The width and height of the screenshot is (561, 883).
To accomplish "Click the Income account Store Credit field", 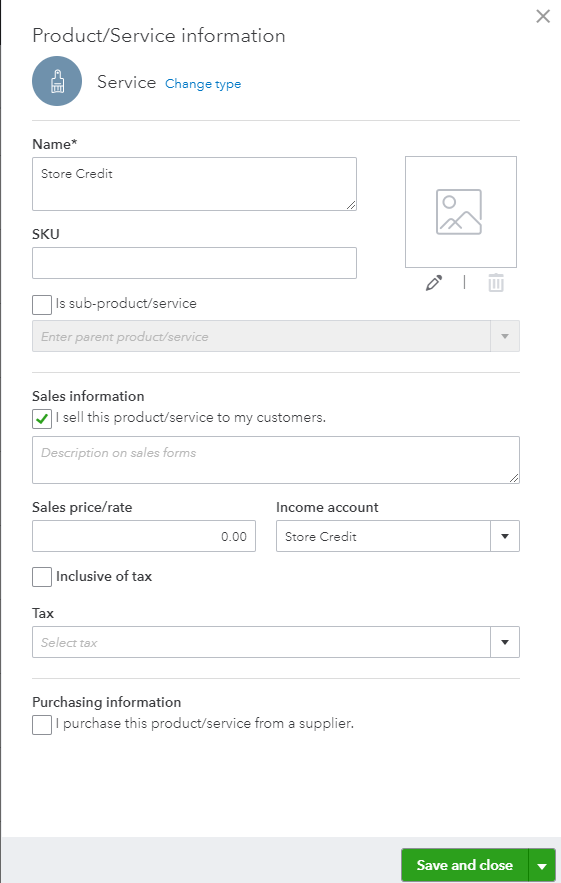I will click(383, 536).
